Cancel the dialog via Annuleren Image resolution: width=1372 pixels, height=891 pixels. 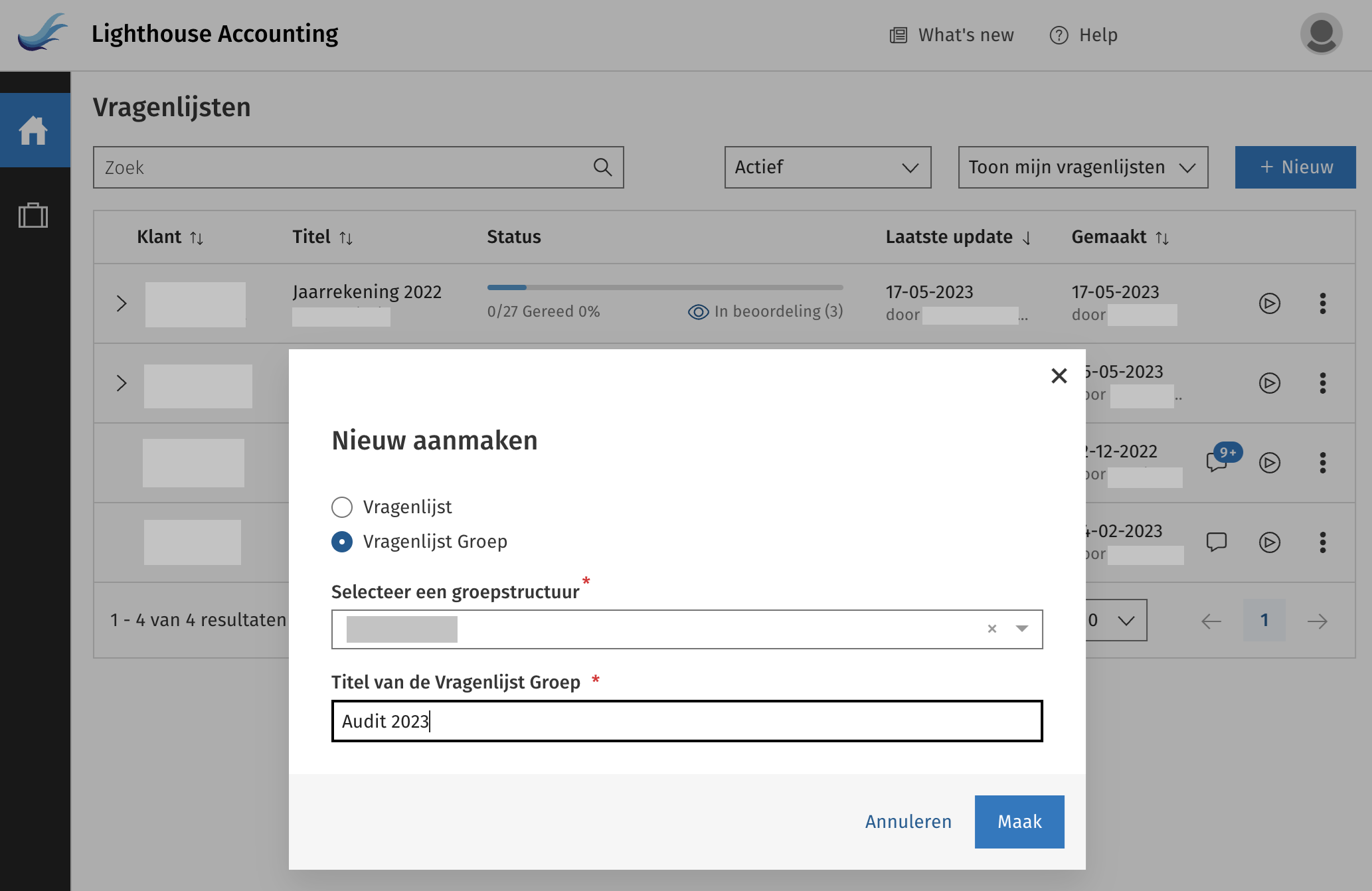tap(907, 821)
